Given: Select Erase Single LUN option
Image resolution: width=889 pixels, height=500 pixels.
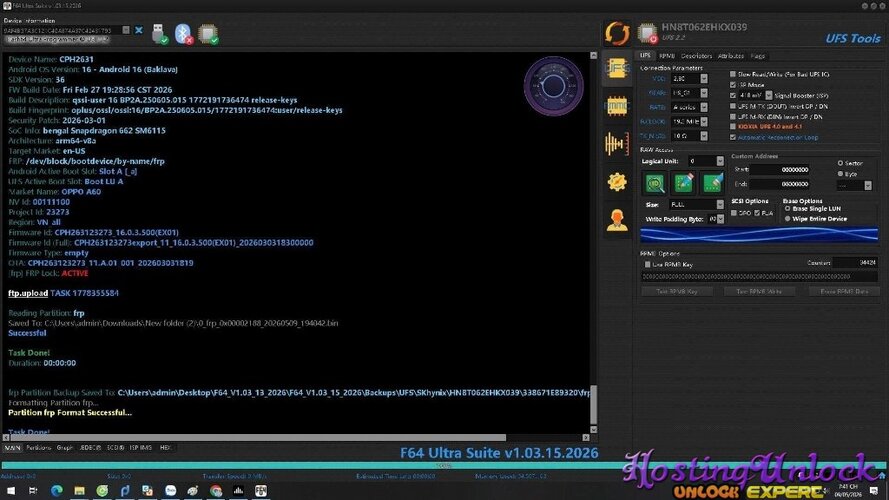Looking at the screenshot, I should (787, 209).
